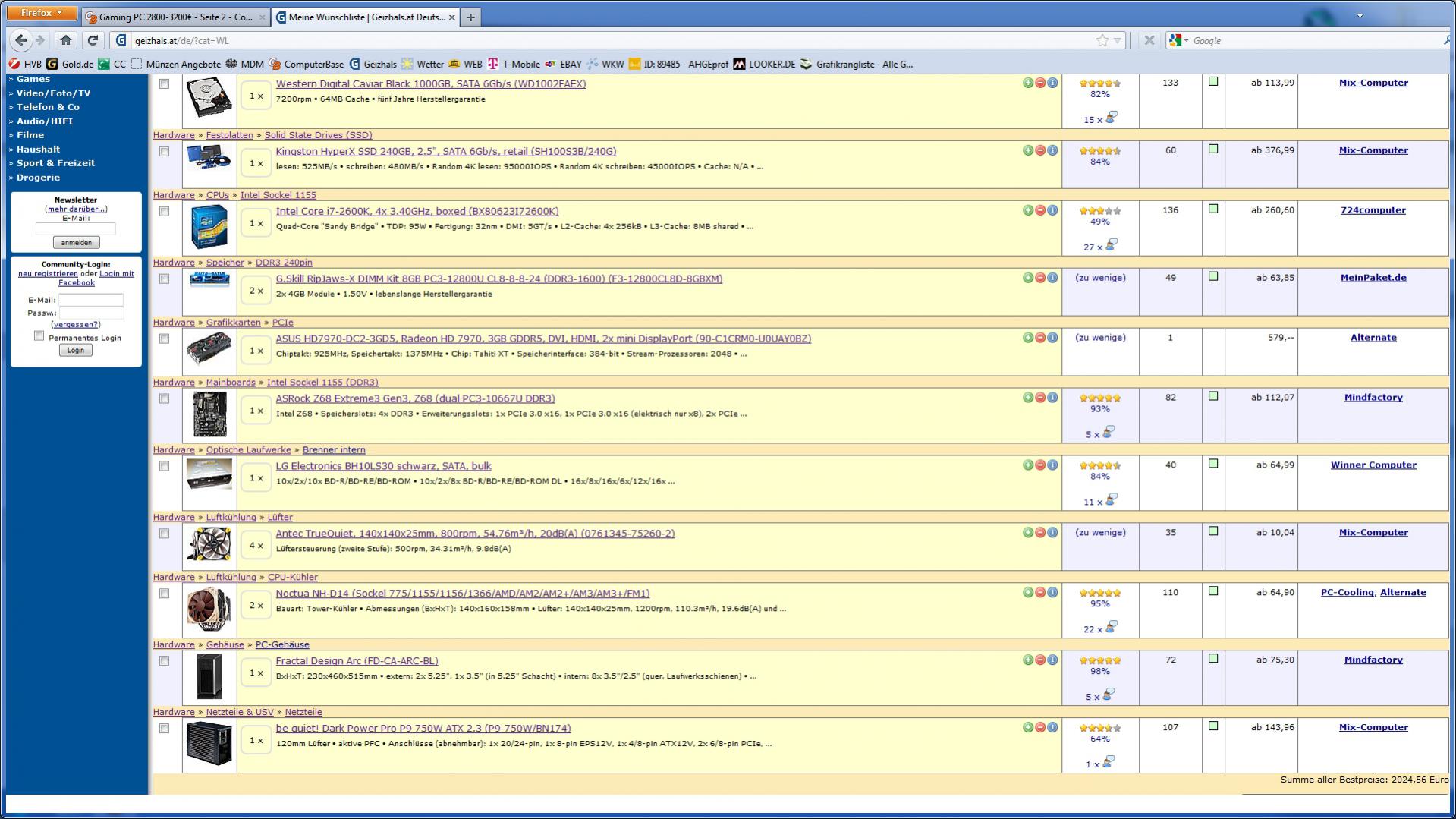Click the quantity box of Antec TrueQuiet
This screenshot has height=819, width=1456.
(256, 546)
